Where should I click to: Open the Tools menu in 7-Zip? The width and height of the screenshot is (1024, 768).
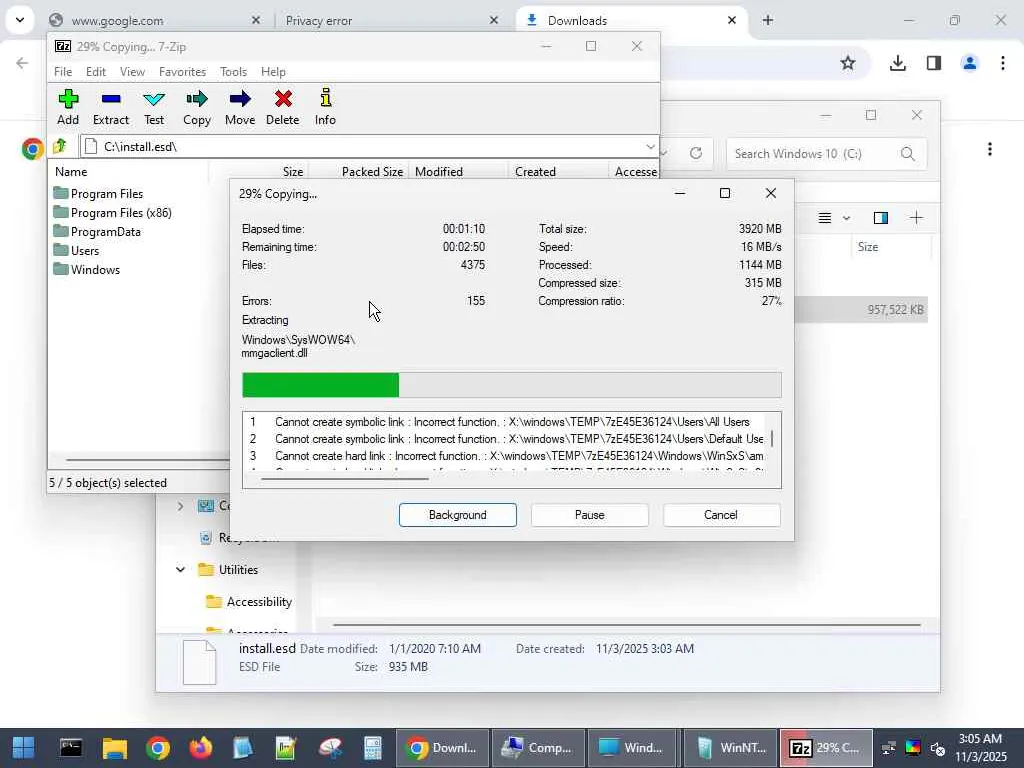coord(233,72)
